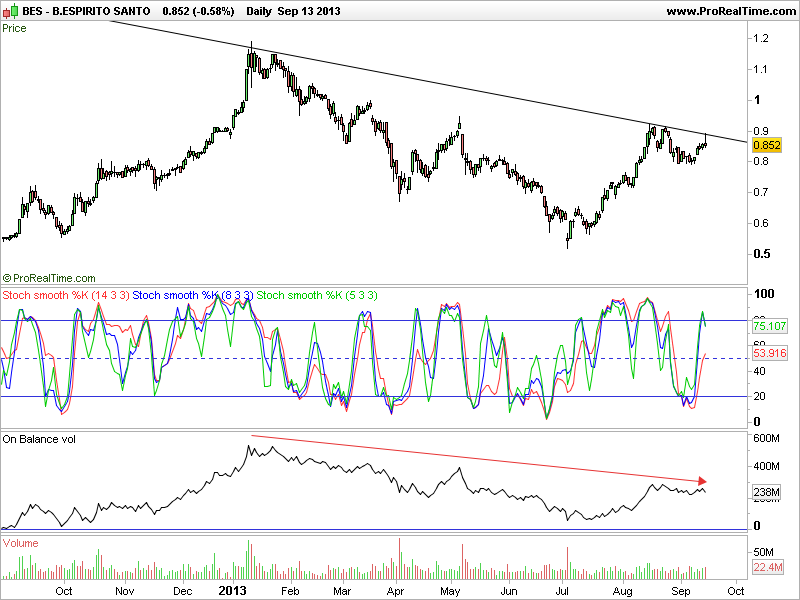Image resolution: width=800 pixels, height=600 pixels.
Task: Open the www.ProRealTime.com link in header
Action: pyautogui.click(x=732, y=11)
